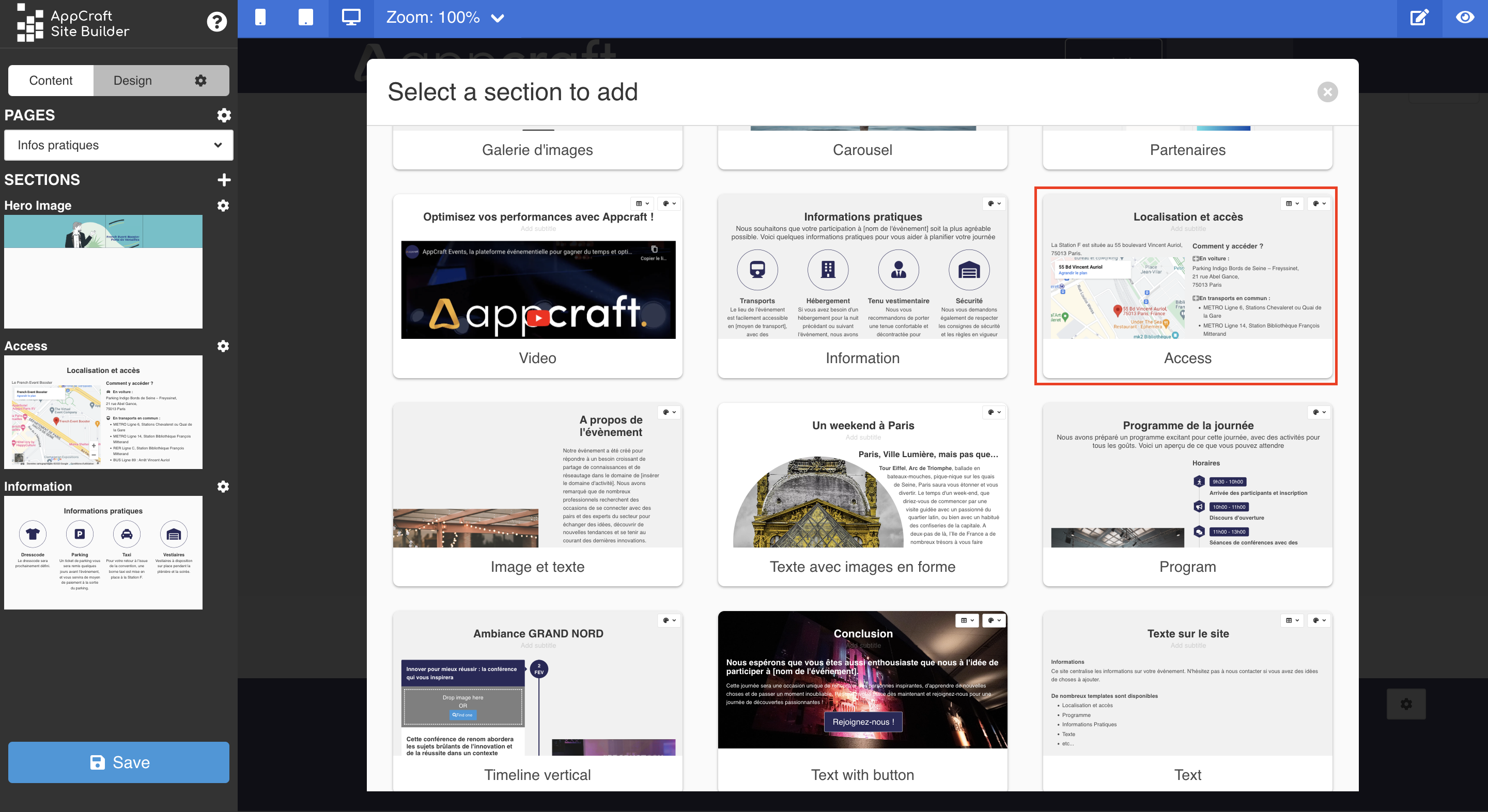Click the help question mark icon
Viewport: 1488px width, 812px height.
(216, 22)
